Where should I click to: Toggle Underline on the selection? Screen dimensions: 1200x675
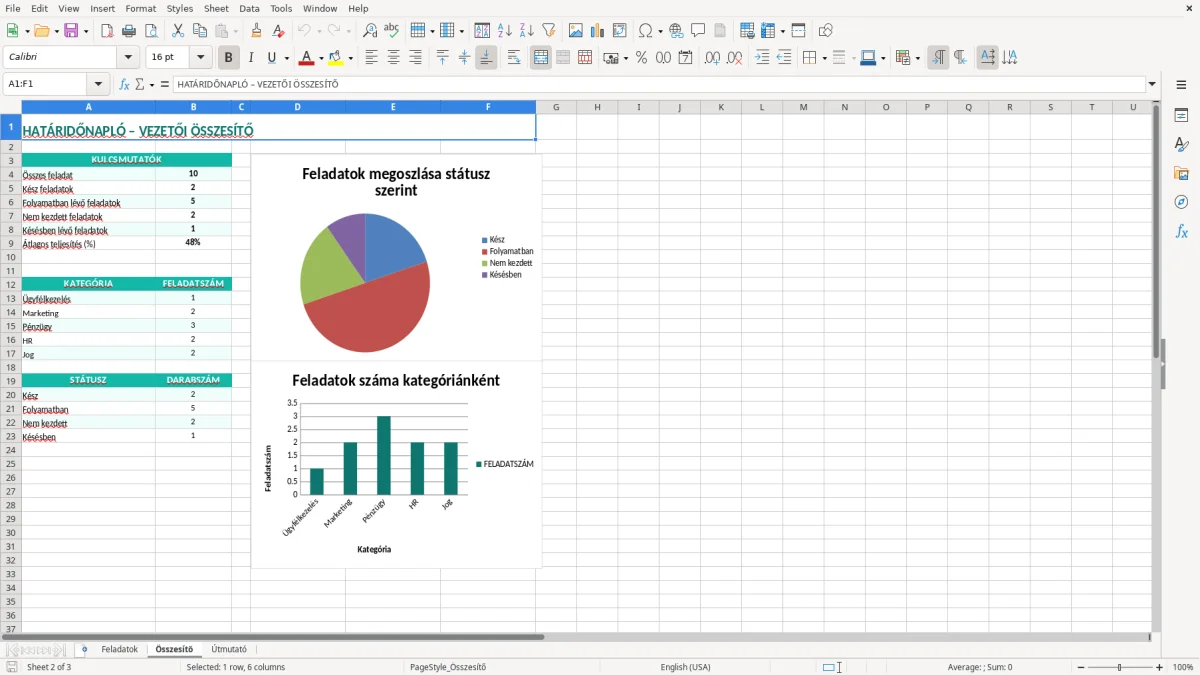click(x=271, y=58)
